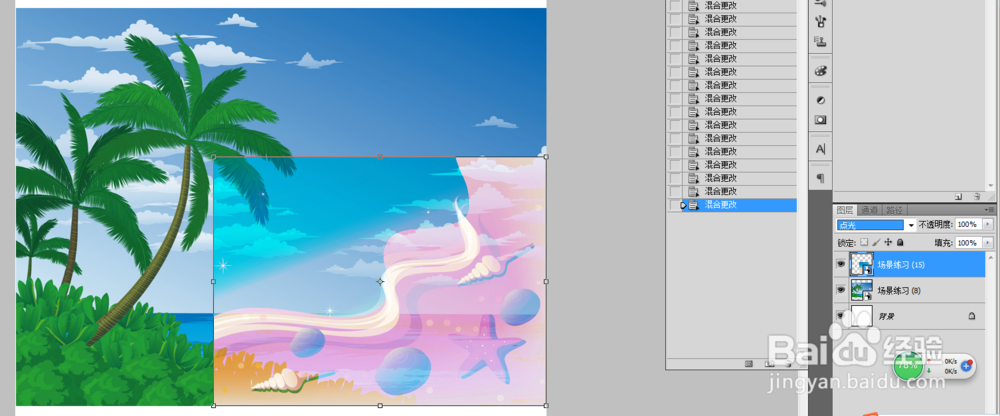Screen dimensions: 1000x416
Task: Open the 填充 fill slider arrow
Action: click(989, 242)
